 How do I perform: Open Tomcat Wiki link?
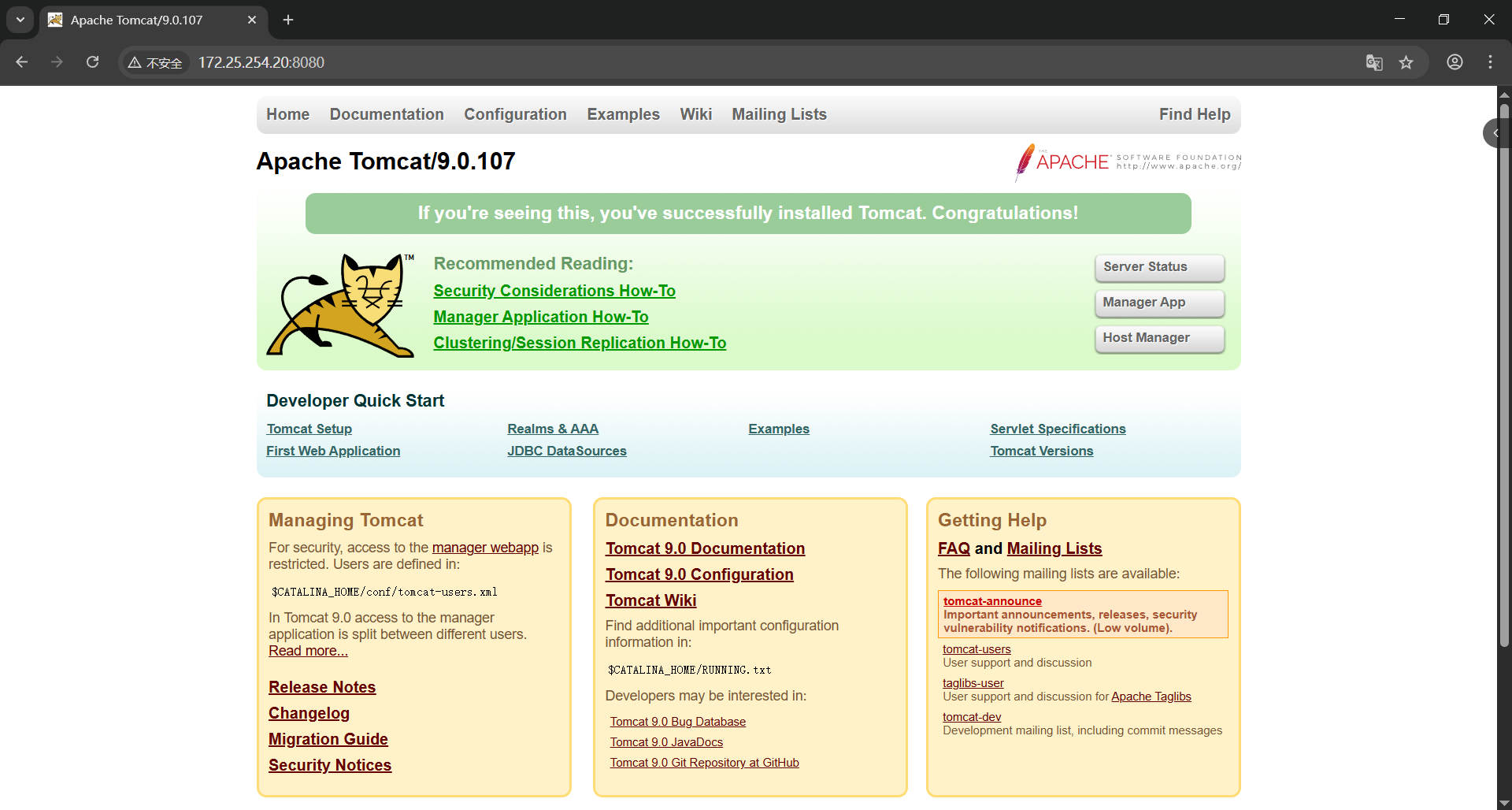tap(650, 600)
